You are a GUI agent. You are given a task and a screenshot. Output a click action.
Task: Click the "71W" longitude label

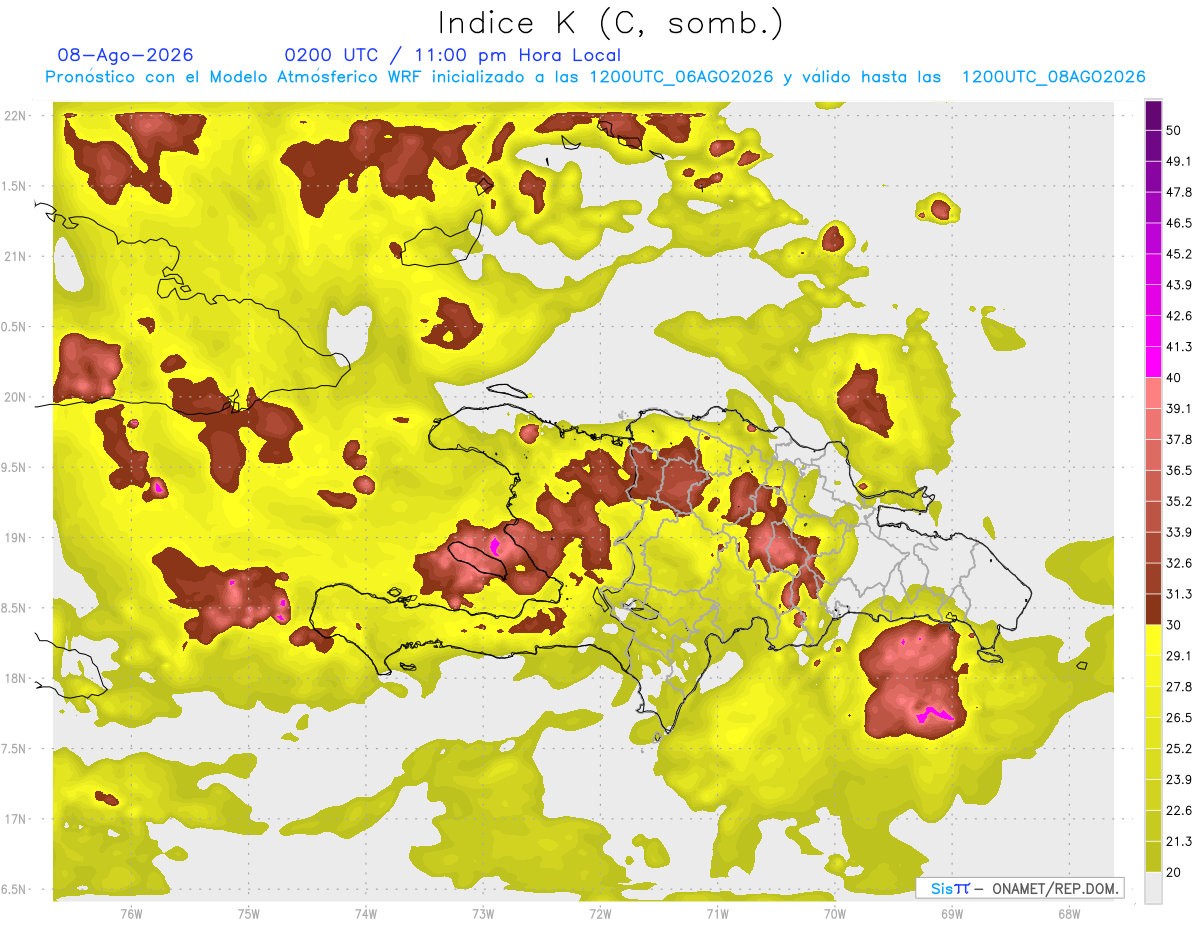point(717,913)
